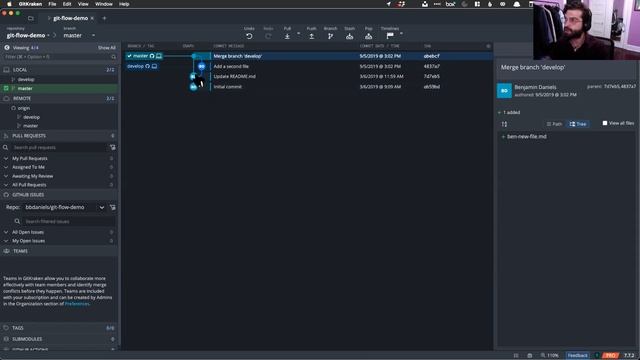This screenshot has width=640, height=360.
Task: Open ben-new-file.md in commit panel
Action: tap(527, 136)
